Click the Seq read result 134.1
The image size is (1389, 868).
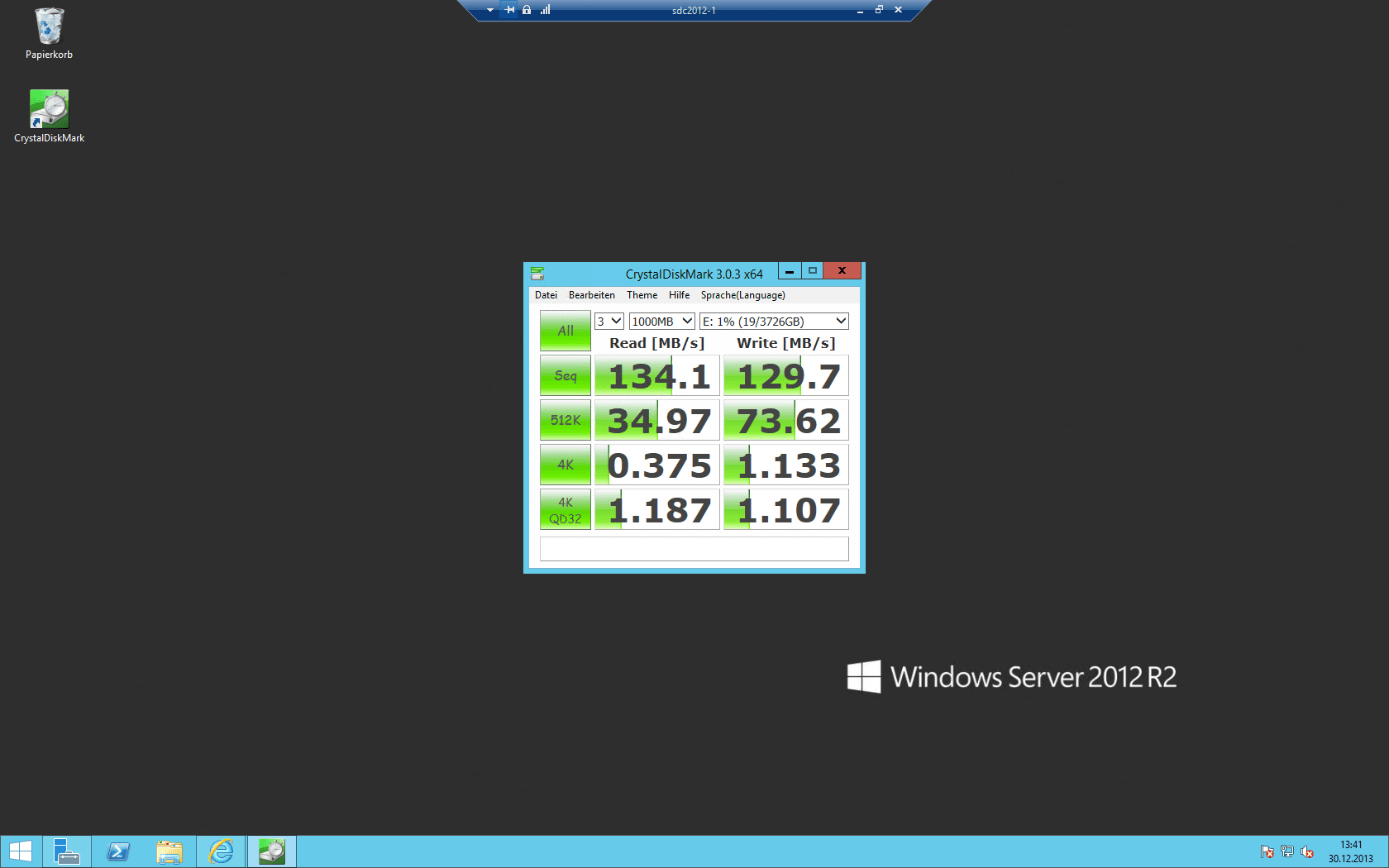[657, 376]
